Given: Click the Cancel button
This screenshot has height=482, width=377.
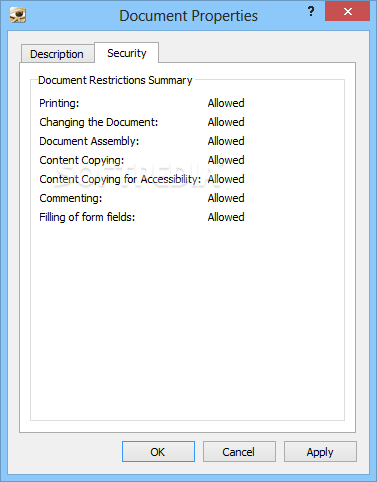Looking at the screenshot, I should point(239,452).
